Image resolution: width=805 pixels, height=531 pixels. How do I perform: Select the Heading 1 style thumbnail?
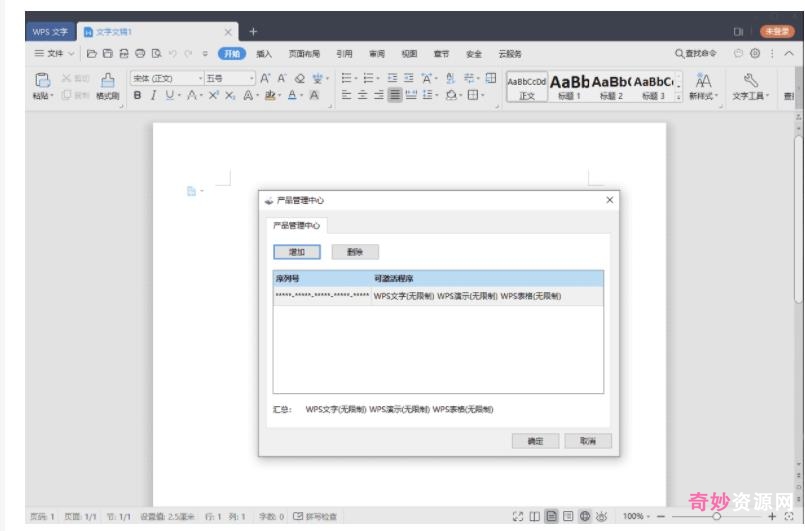[569, 86]
